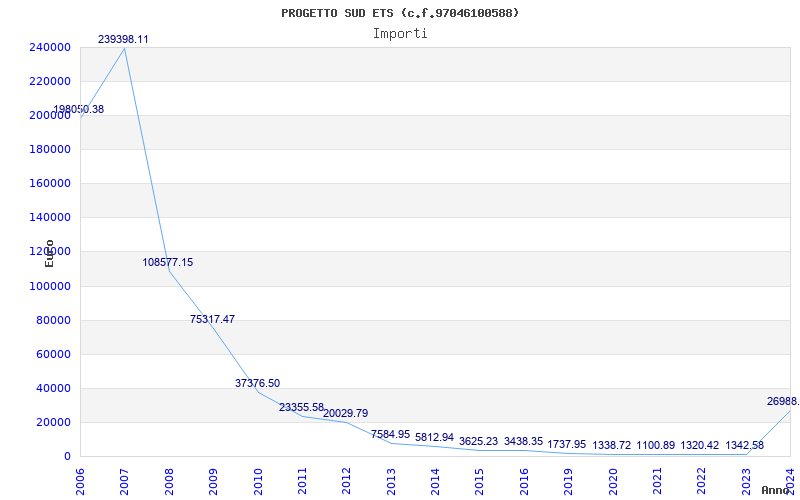Click the Importi subtitle
800x500 pixels.
click(x=400, y=34)
